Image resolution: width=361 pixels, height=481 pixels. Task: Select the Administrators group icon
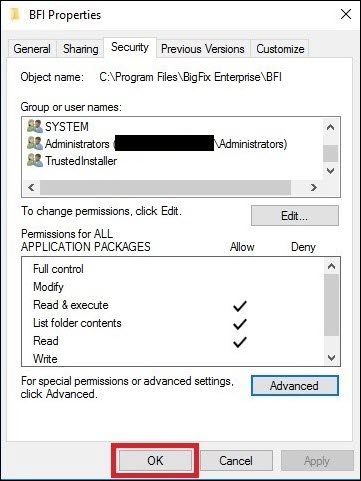pyautogui.click(x=35, y=144)
